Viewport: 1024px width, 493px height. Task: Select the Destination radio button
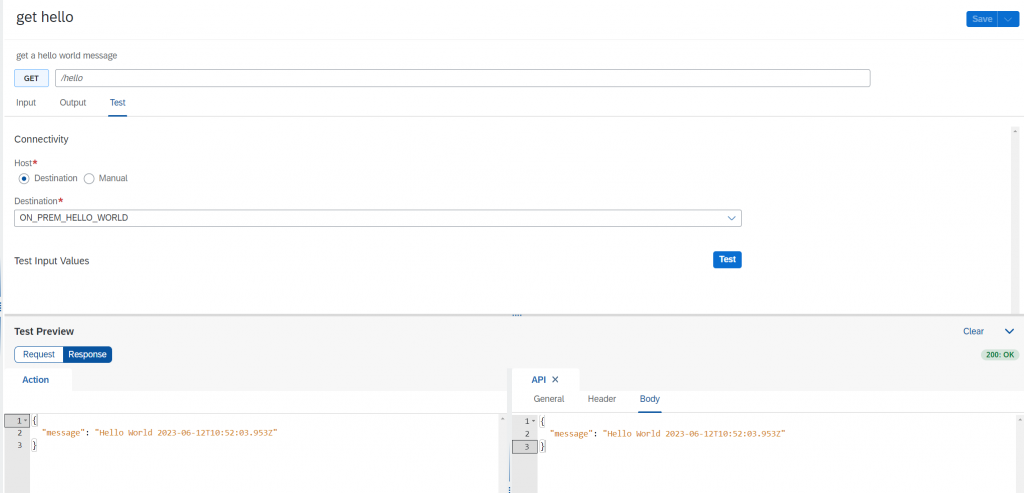click(x=24, y=178)
